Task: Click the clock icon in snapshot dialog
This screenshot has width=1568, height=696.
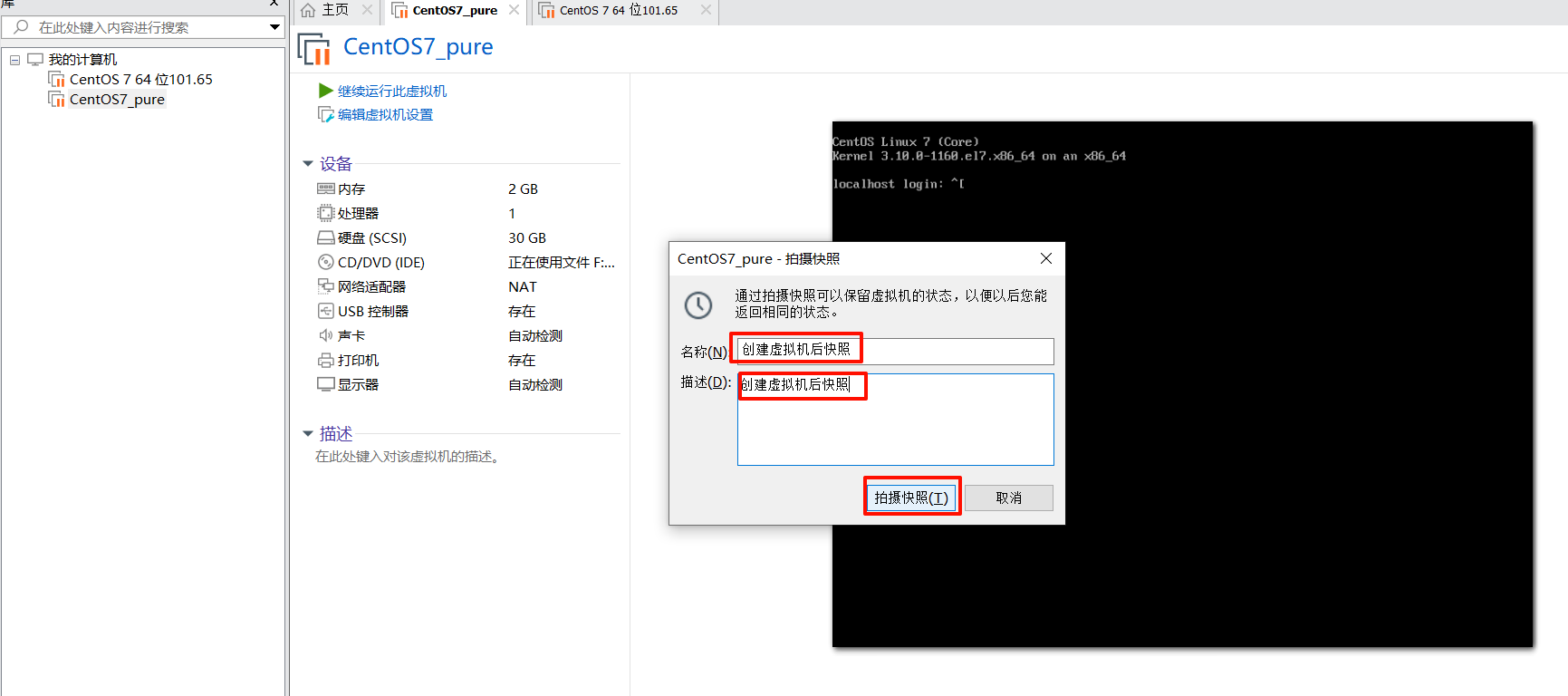Action: pyautogui.click(x=698, y=305)
